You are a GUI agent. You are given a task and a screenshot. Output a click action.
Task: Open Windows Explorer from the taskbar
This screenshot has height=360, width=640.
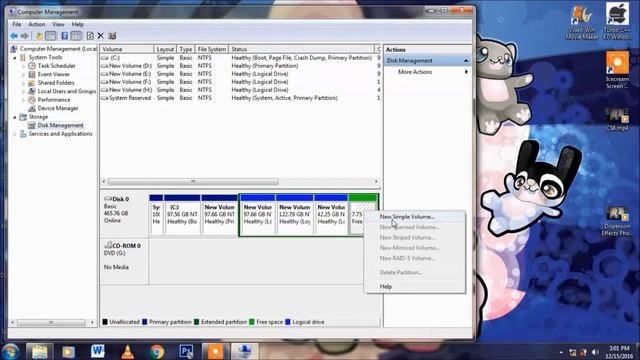tap(40, 351)
